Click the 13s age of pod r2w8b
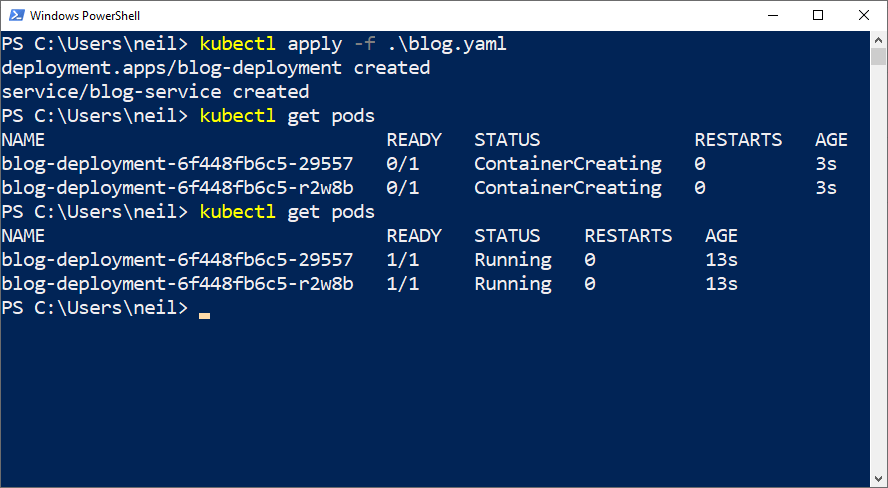The width and height of the screenshot is (888, 488). click(x=721, y=284)
